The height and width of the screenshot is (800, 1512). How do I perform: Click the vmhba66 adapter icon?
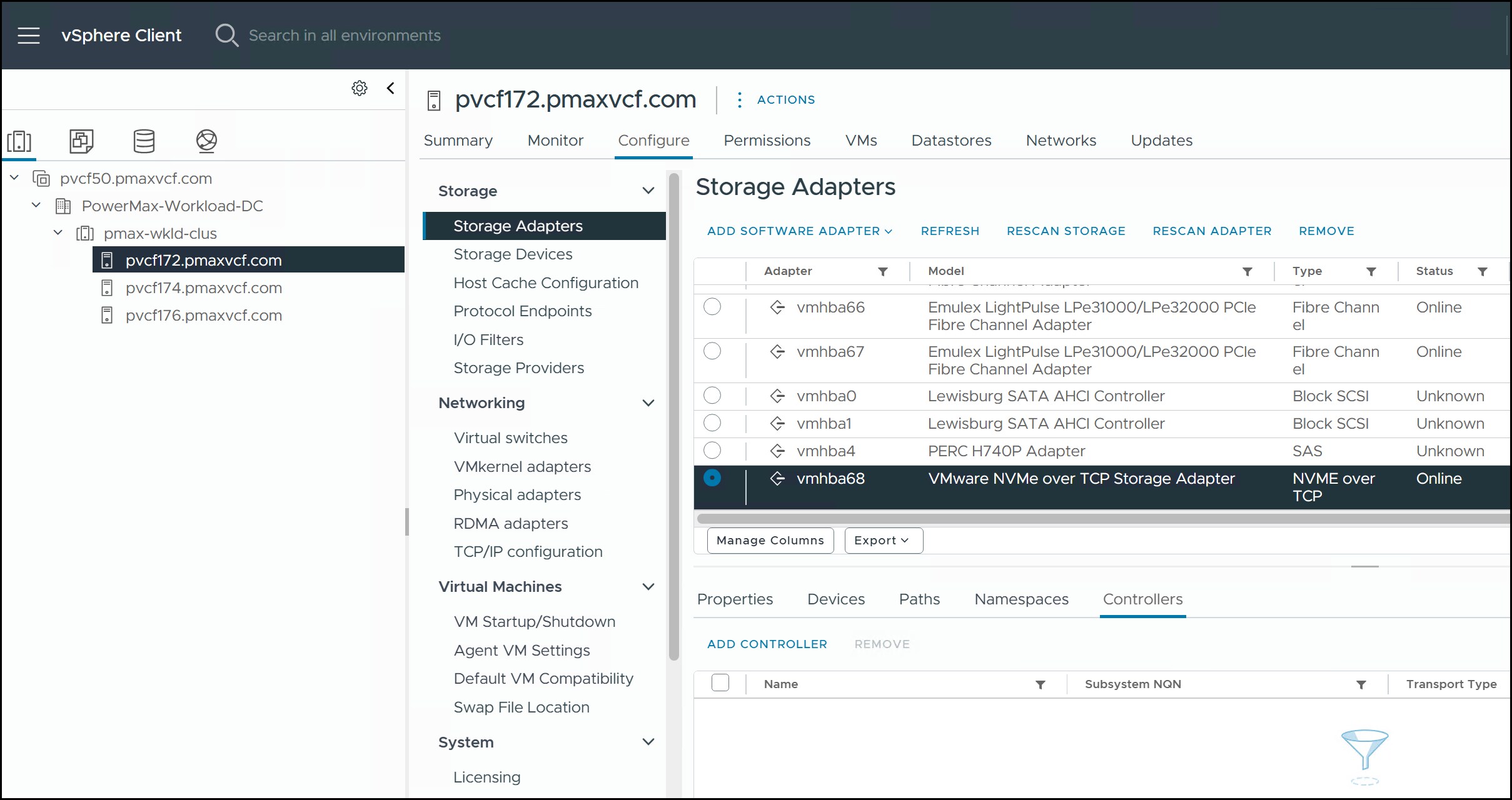click(x=777, y=307)
